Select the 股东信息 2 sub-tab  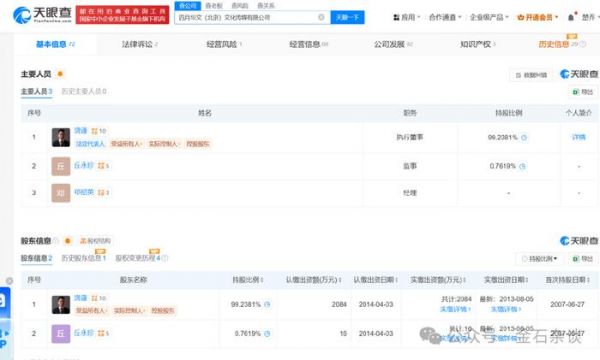click(x=36, y=258)
